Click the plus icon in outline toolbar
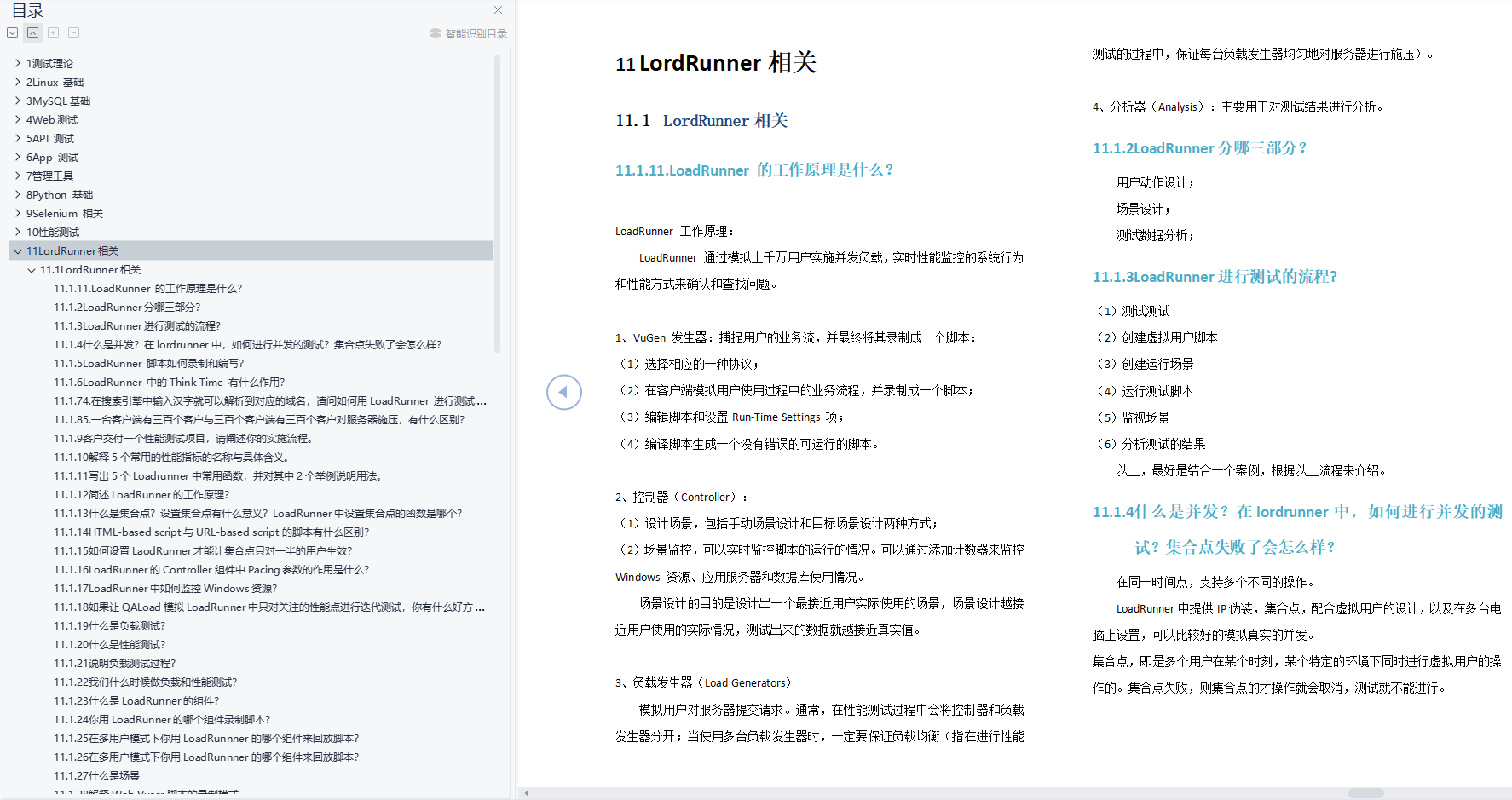1512x800 pixels. 54,33
